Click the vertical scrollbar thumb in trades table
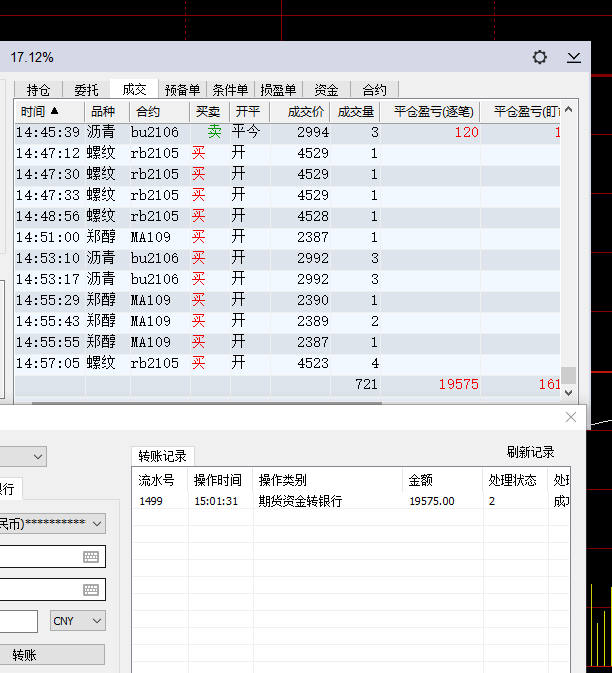Screen dimensions: 612x673 pyautogui.click(x=569, y=375)
